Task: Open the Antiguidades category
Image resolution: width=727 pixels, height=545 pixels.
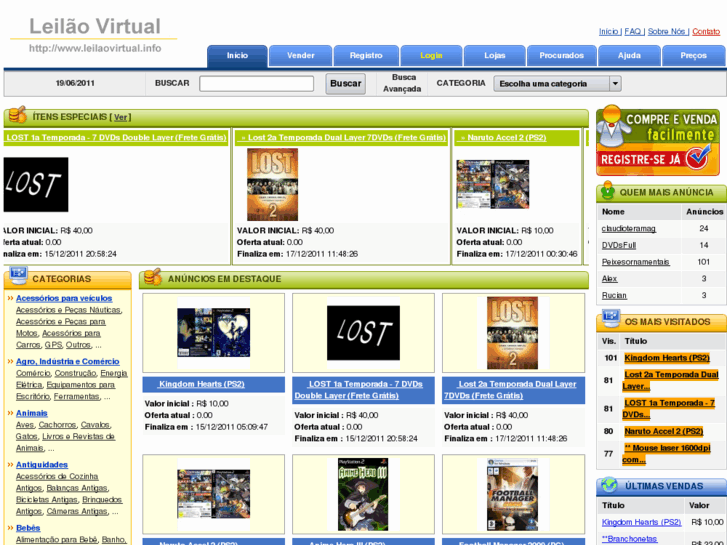Action: 42,464
